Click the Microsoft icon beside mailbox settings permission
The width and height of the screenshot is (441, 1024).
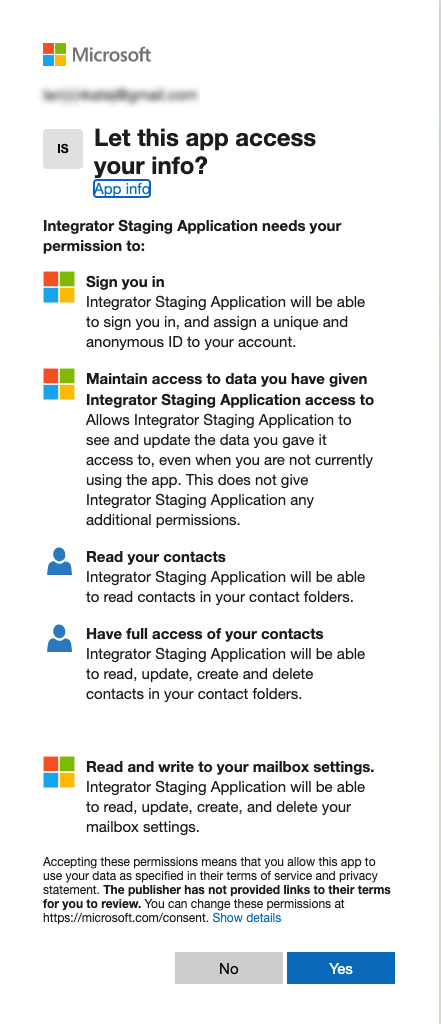pos(59,772)
